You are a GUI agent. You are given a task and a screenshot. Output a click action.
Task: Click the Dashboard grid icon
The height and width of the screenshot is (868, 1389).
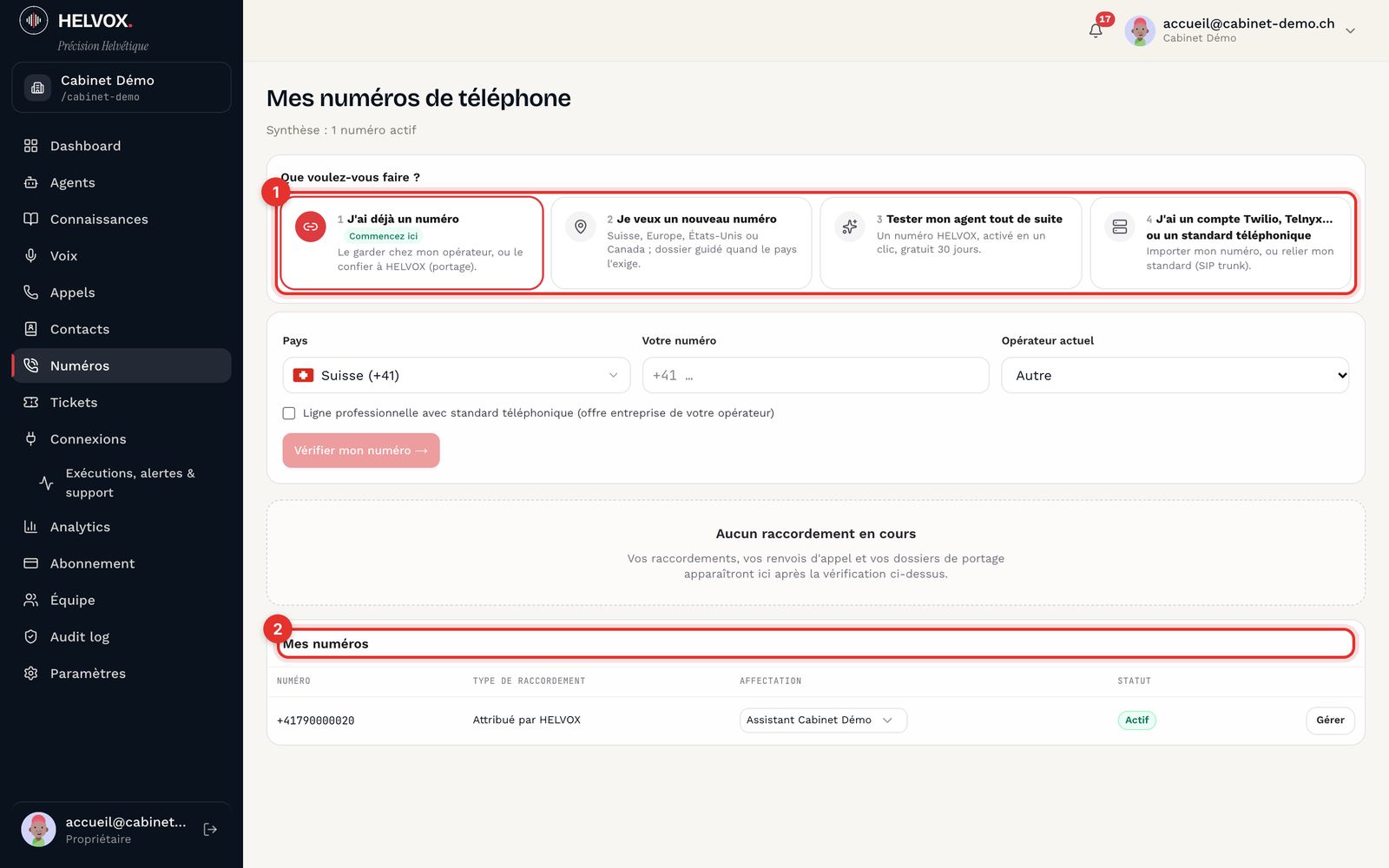[31, 146]
